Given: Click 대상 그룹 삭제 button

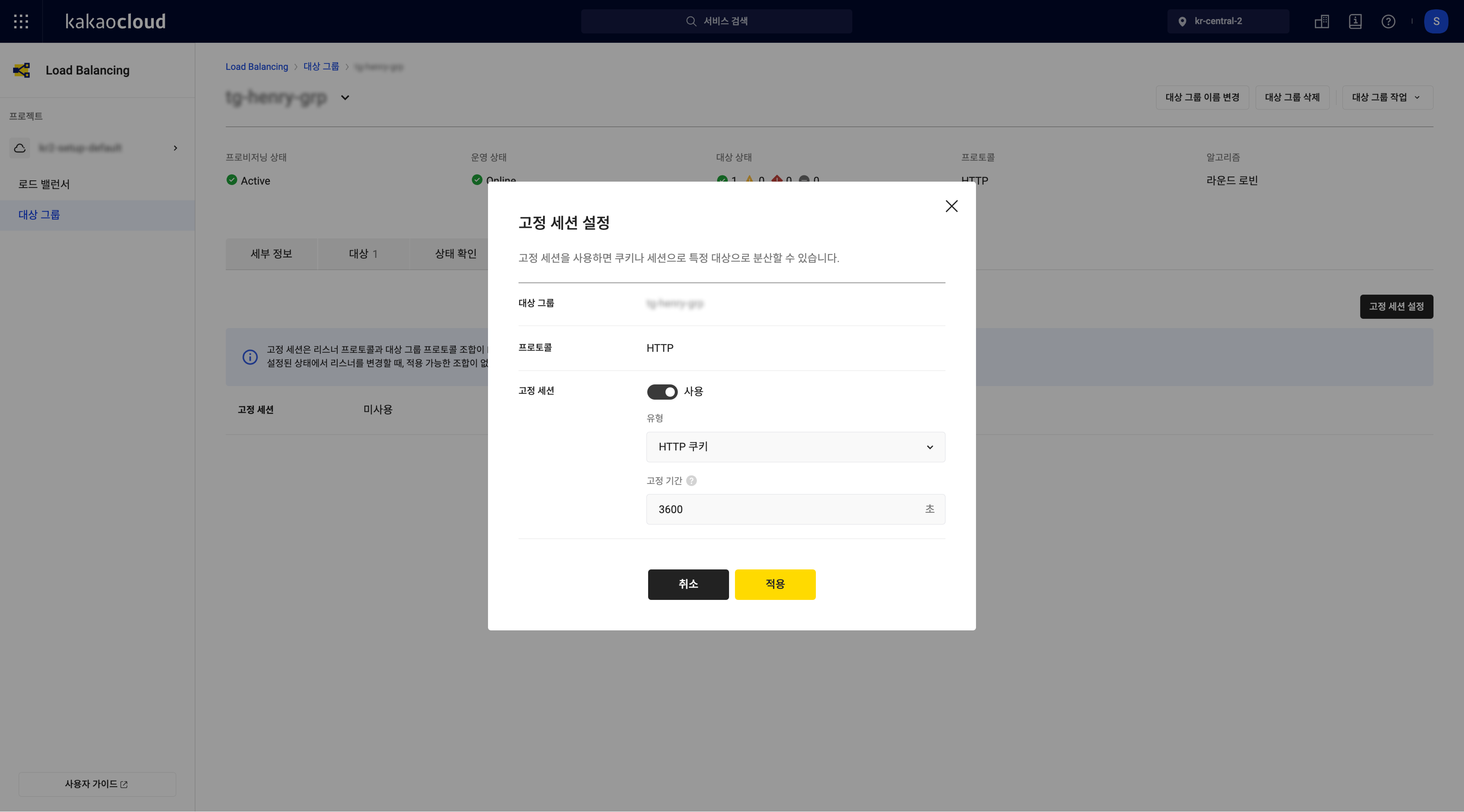Looking at the screenshot, I should pos(1292,98).
